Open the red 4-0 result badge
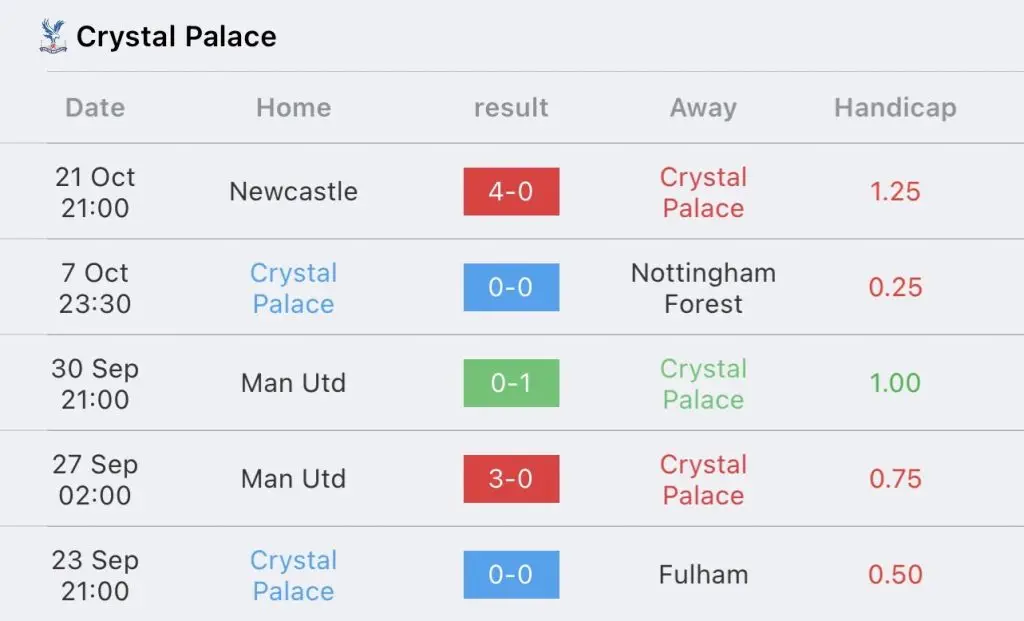Screen dimensions: 1024x621 [x=511, y=191]
